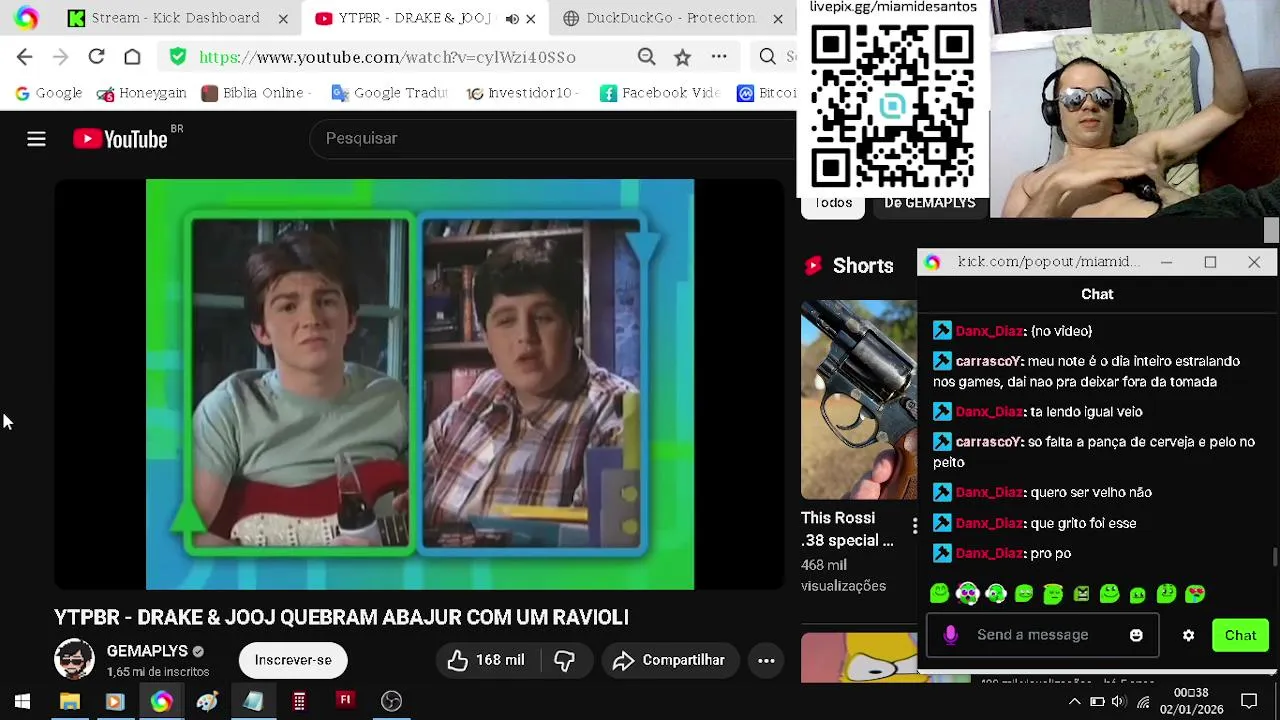Close the Stream - Kick Dashboard tab
The image size is (1280, 720).
tap(283, 18)
